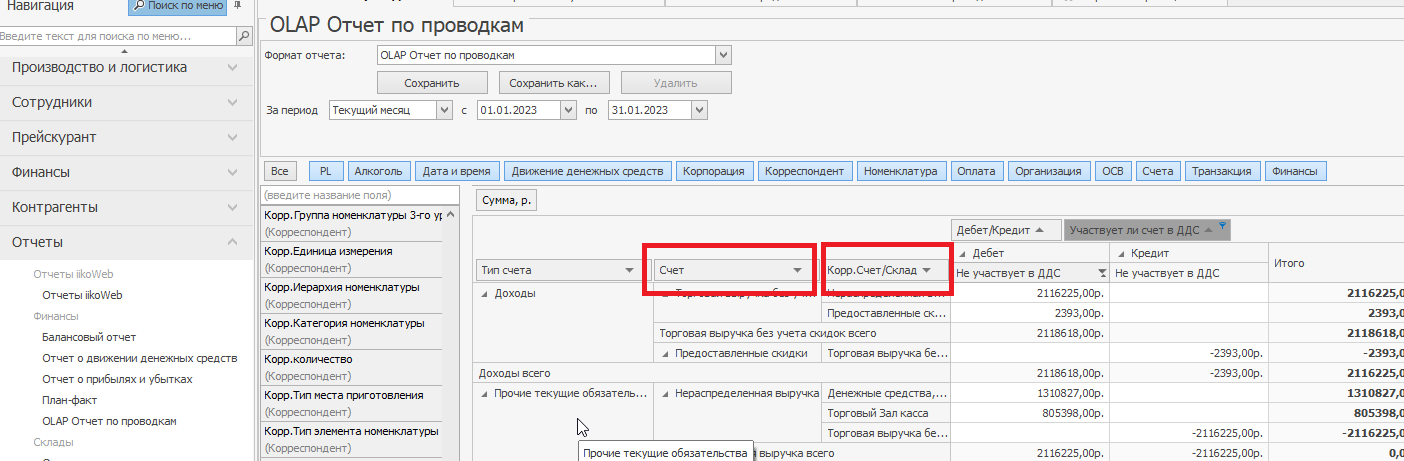Click the pin icon in the Навигация header
Viewport: 1404px width, 461px height.
coord(237,6)
